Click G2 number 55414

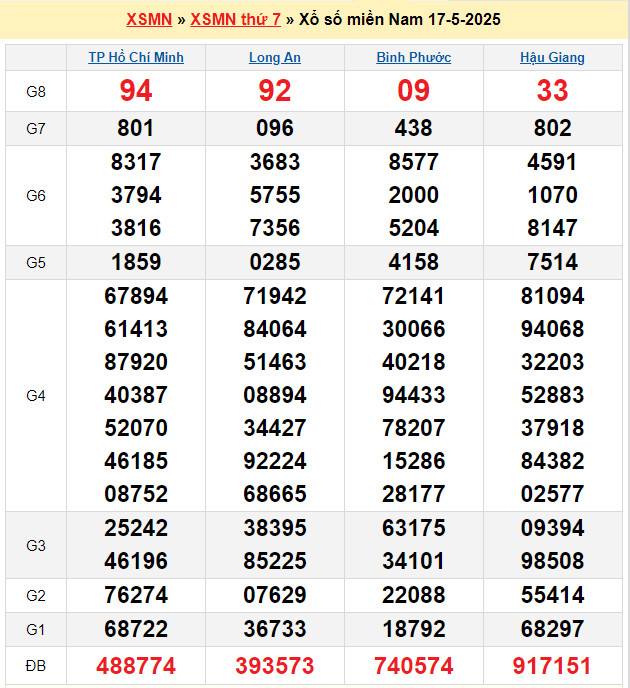(x=552, y=595)
